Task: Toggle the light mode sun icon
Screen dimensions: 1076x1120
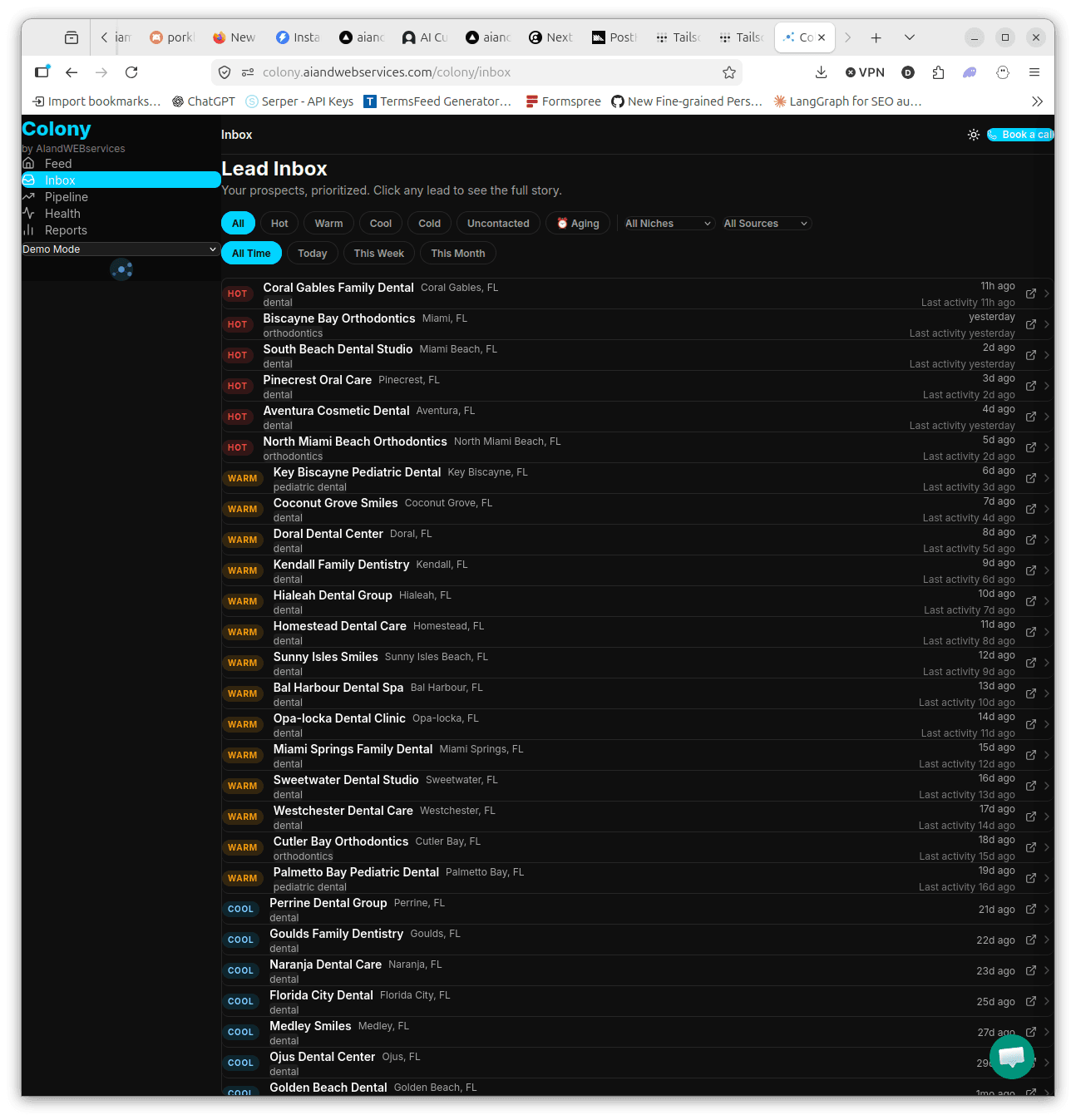Action: pyautogui.click(x=974, y=134)
